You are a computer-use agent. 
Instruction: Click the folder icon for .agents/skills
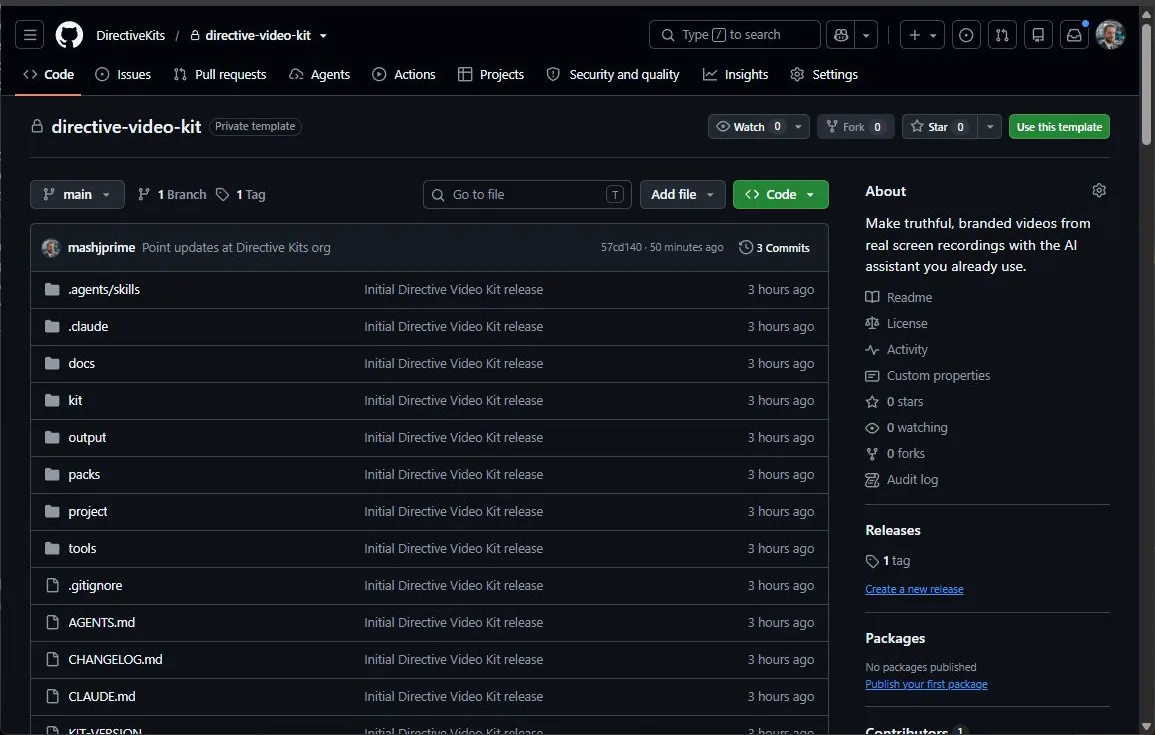[52, 289]
